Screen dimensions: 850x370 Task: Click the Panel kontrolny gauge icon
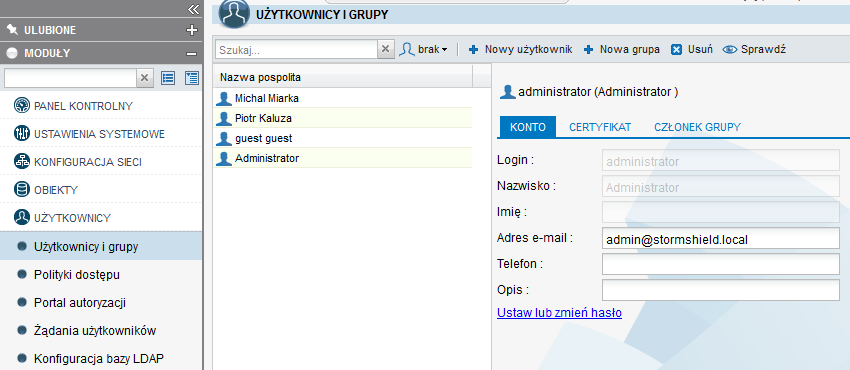pyautogui.click(x=22, y=105)
